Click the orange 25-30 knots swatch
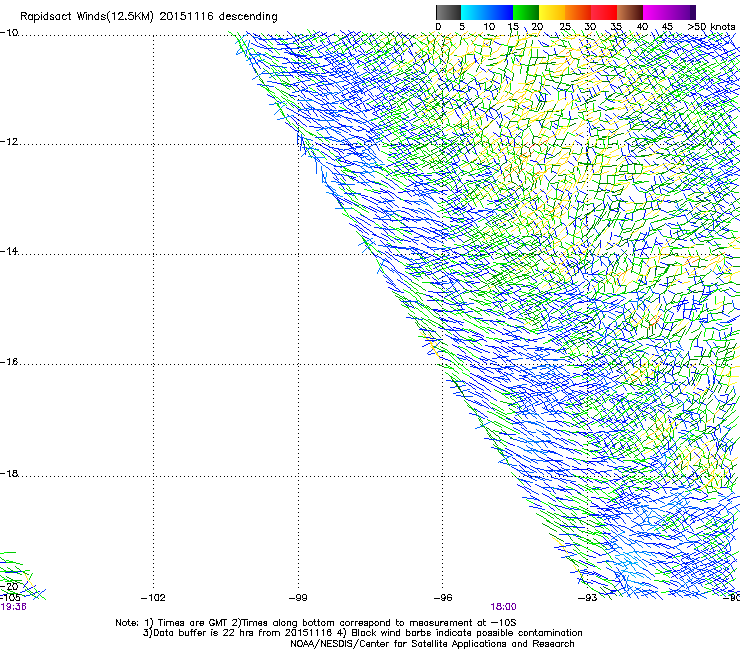740x650 pixels. point(578,12)
